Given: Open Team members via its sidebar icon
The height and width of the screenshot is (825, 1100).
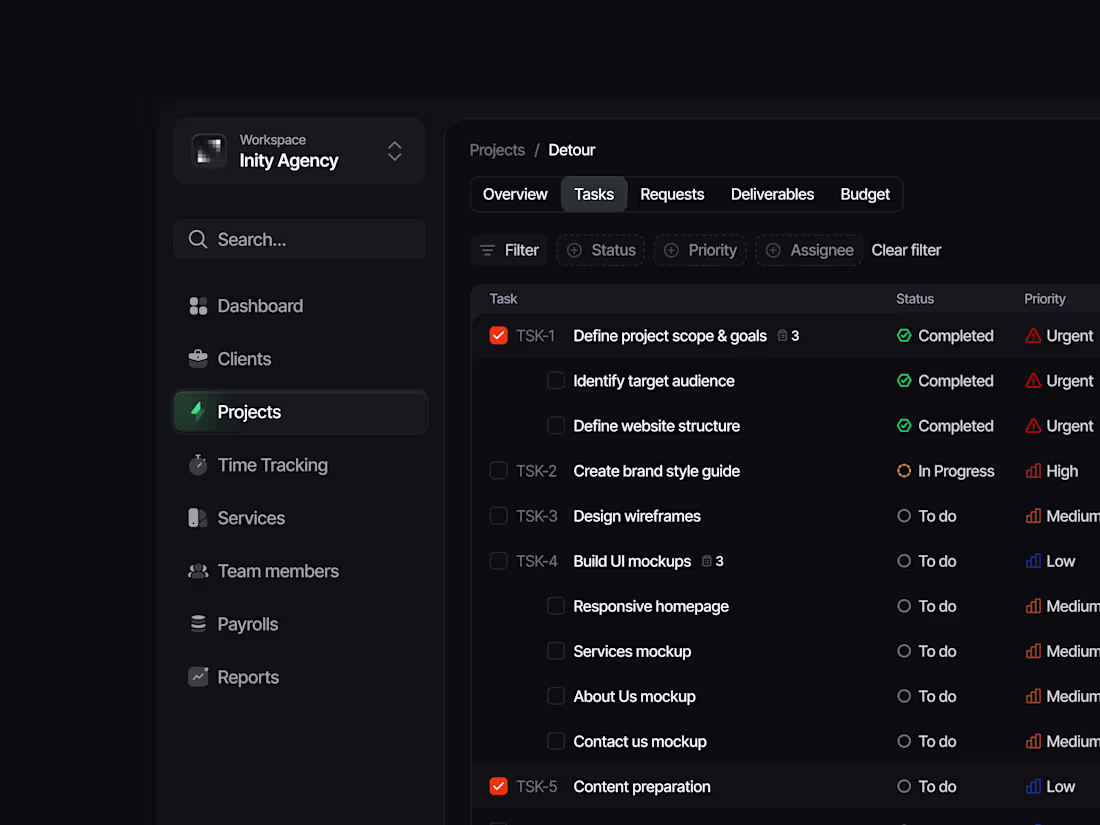Looking at the screenshot, I should [x=198, y=570].
